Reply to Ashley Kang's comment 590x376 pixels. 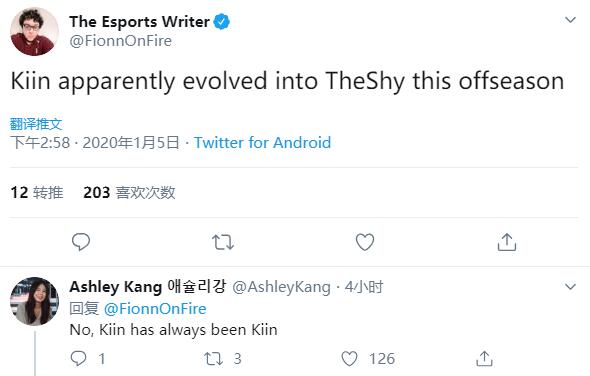tap(79, 358)
